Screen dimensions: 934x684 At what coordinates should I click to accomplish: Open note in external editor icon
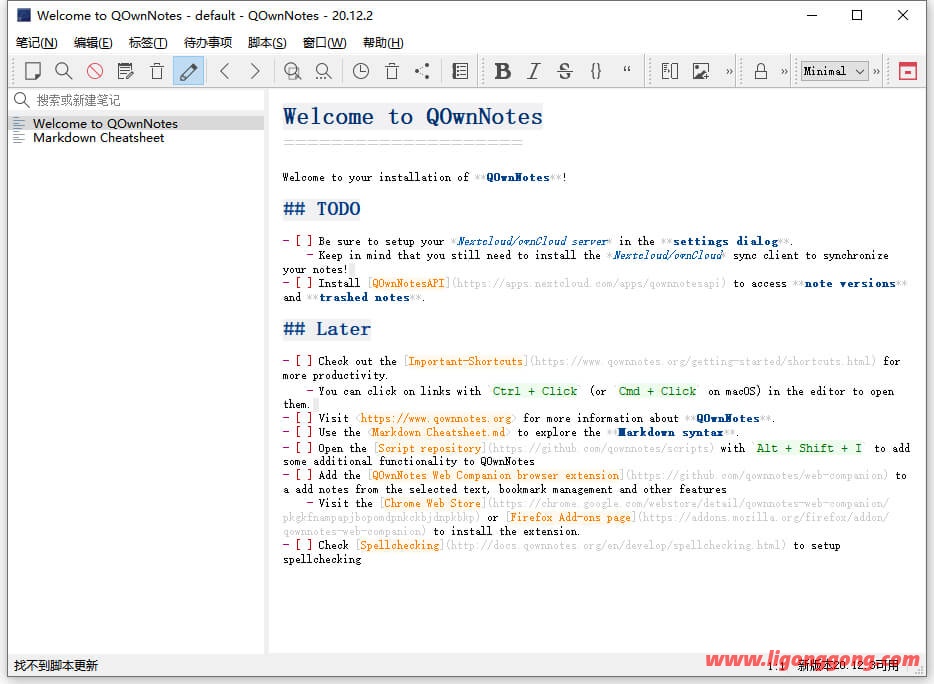(126, 71)
